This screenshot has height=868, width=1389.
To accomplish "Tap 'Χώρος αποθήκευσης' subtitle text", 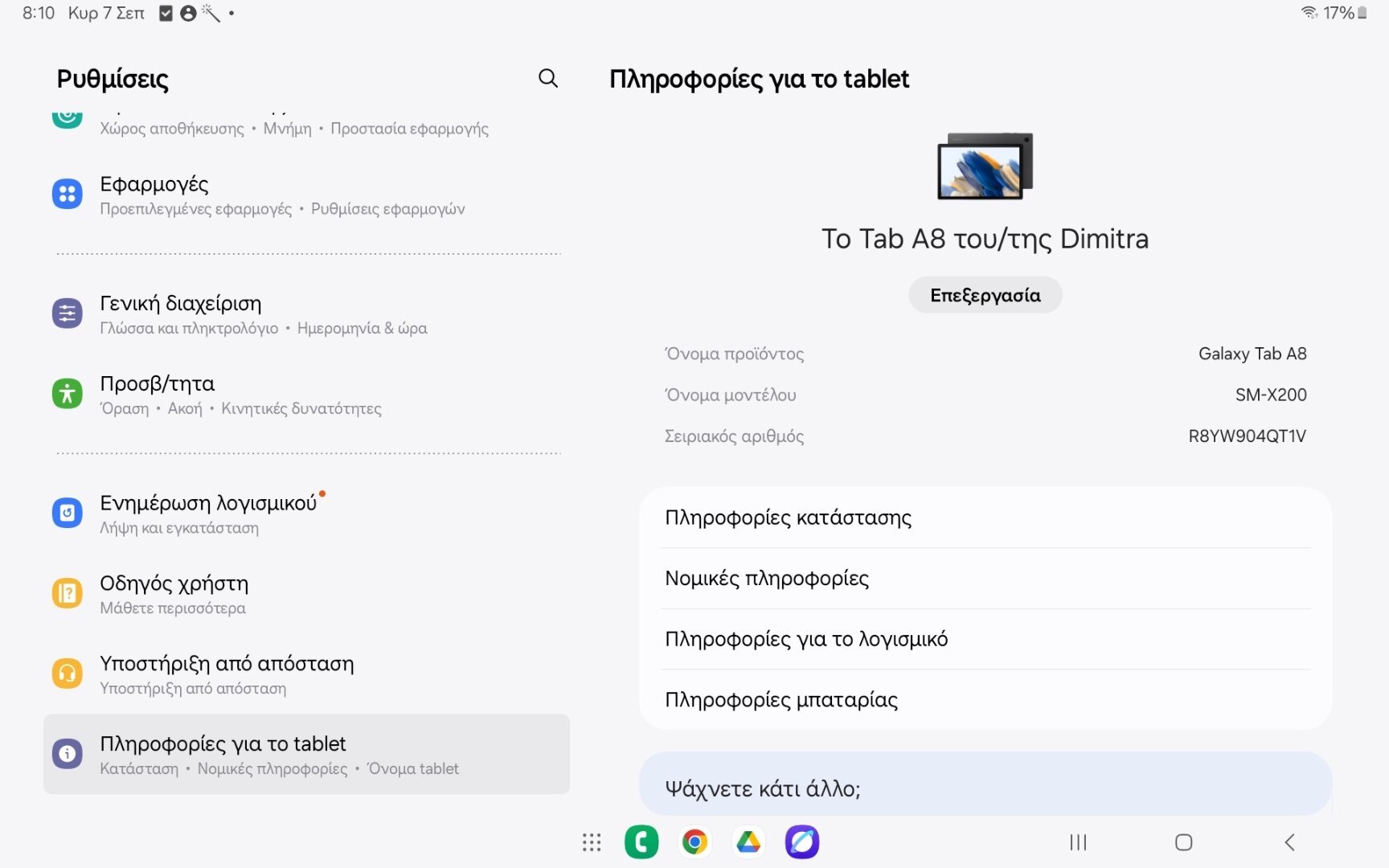I will click(172, 129).
